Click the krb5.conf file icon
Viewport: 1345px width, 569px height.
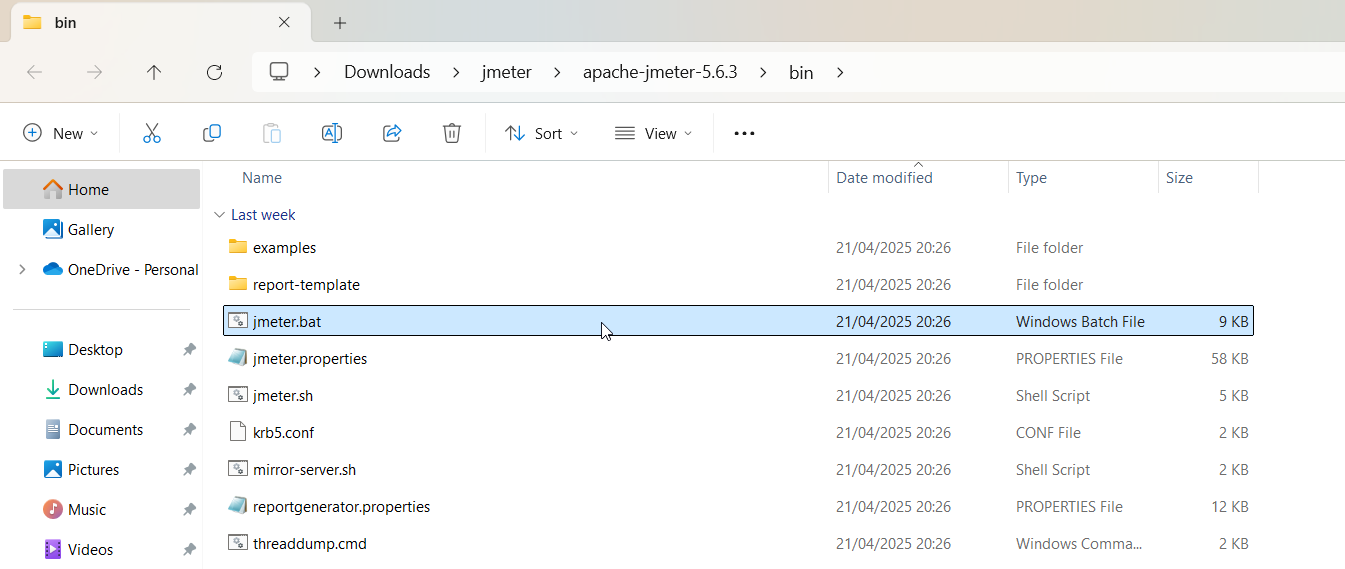point(237,432)
